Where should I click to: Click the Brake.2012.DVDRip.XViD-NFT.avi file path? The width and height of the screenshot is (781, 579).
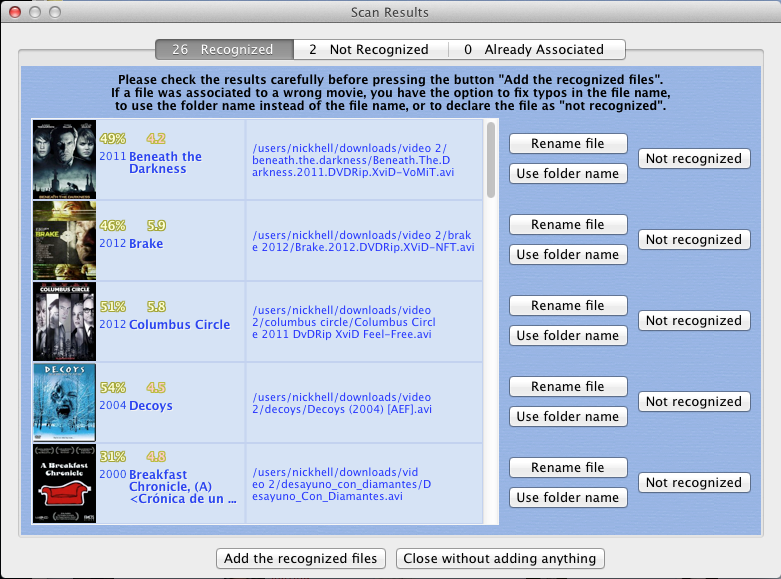(363, 241)
